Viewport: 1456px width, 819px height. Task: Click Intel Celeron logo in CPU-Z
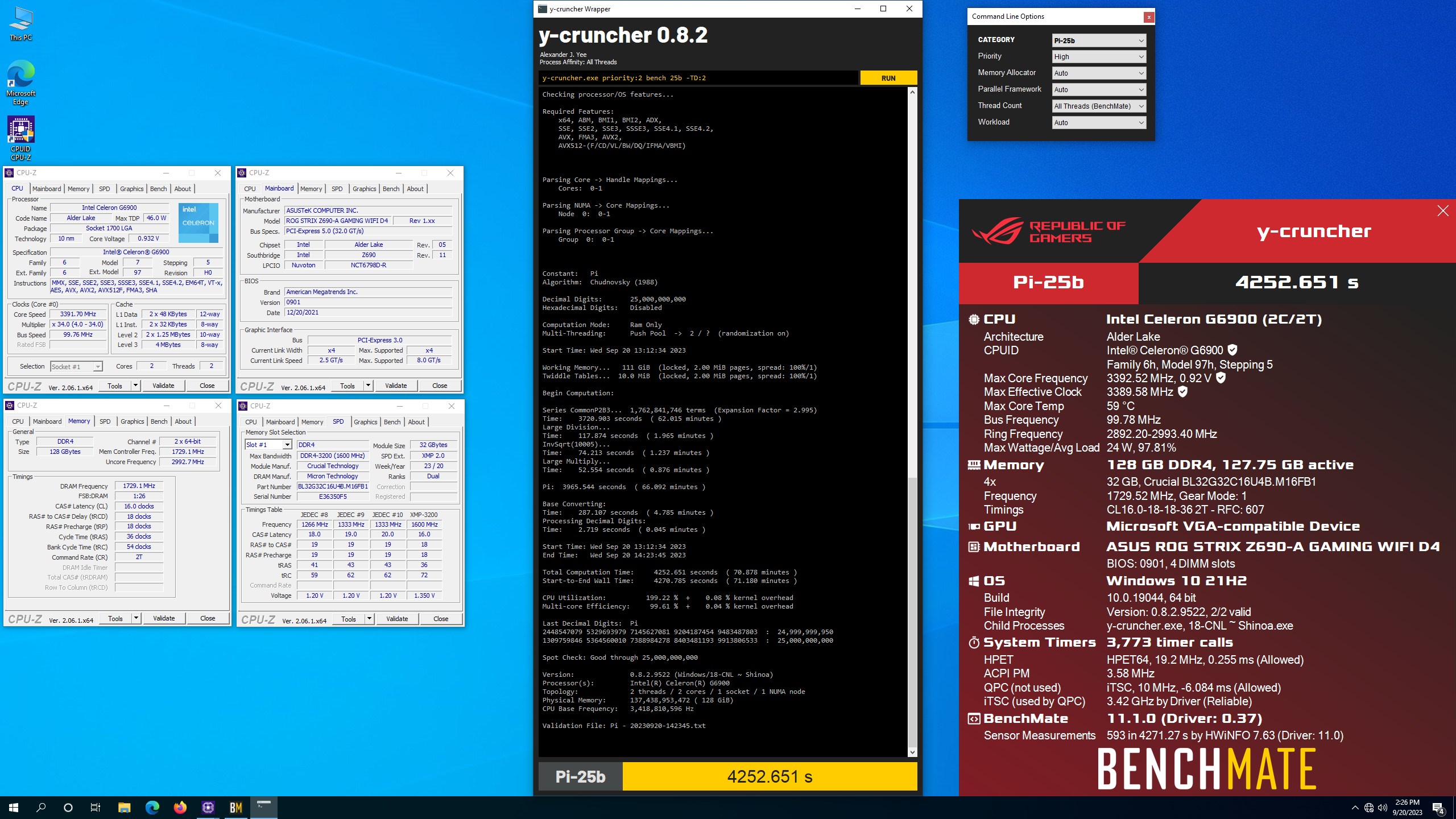(198, 223)
